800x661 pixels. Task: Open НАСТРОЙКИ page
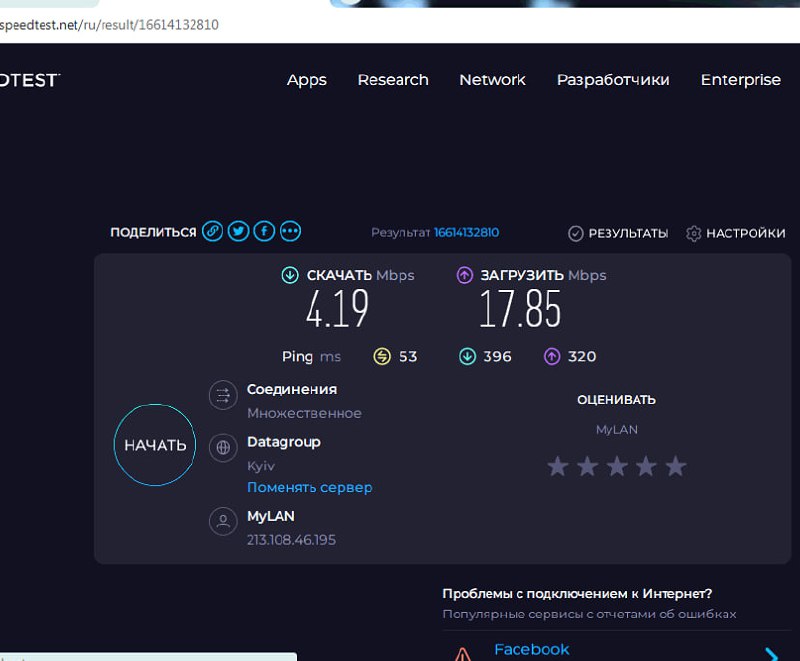click(745, 234)
